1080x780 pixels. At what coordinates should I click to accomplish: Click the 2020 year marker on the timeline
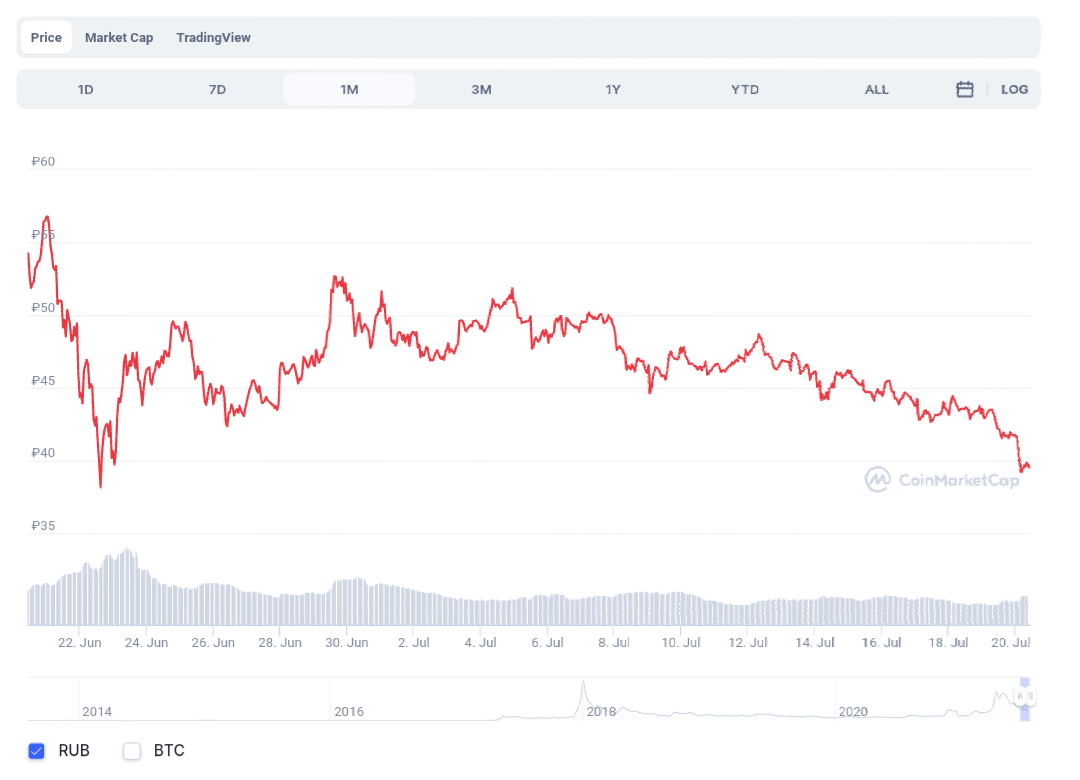[x=855, y=711]
